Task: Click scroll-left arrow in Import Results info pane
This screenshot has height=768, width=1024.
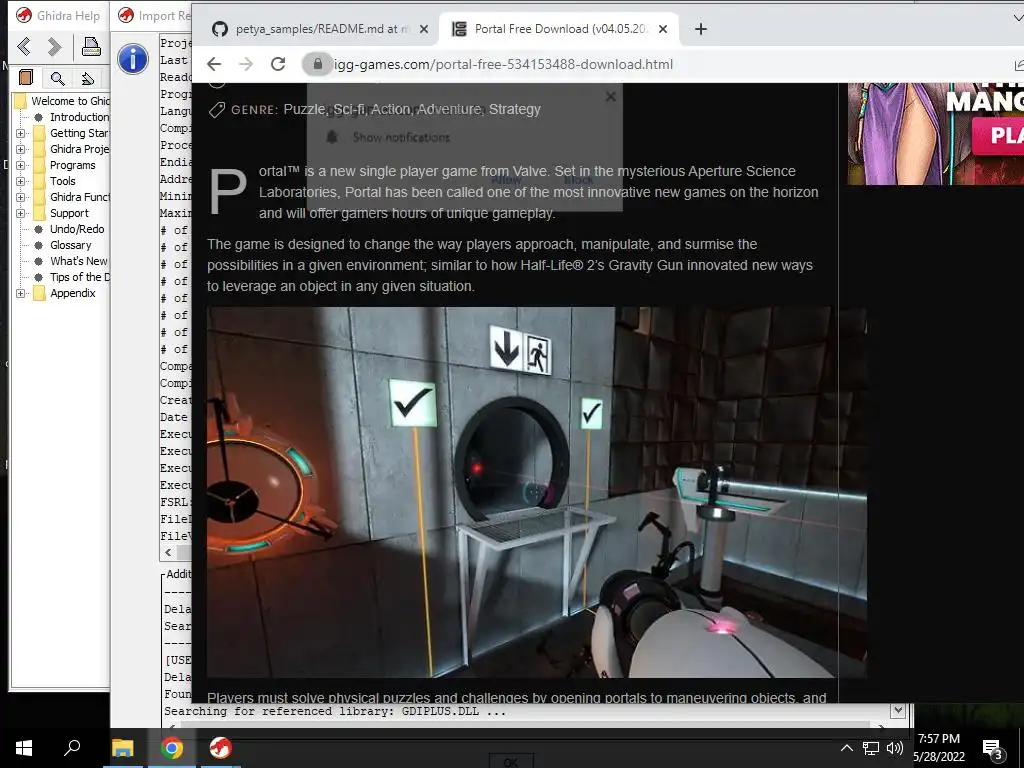Action: tap(168, 552)
